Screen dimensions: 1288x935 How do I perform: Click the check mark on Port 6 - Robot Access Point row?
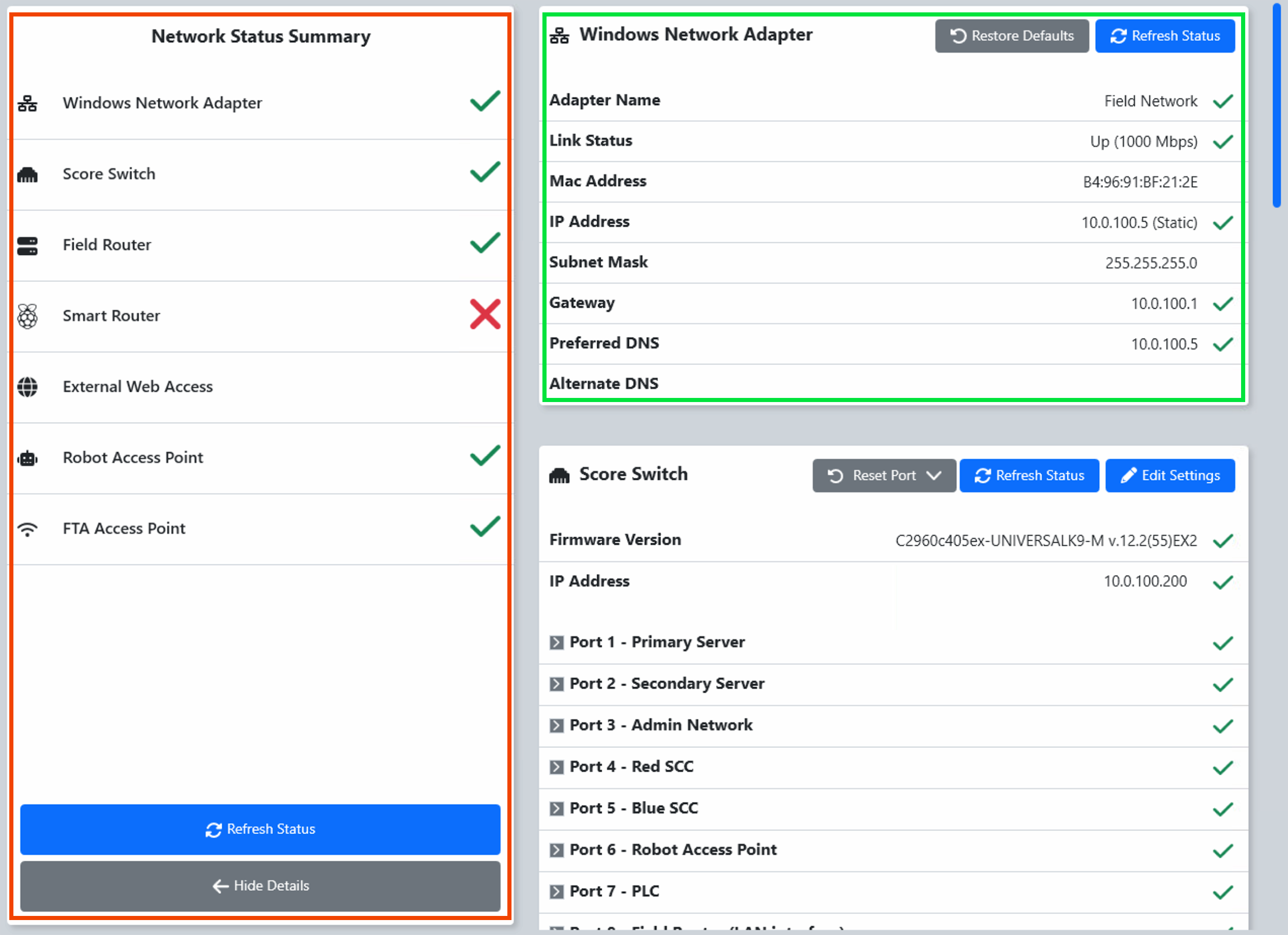tap(1223, 851)
